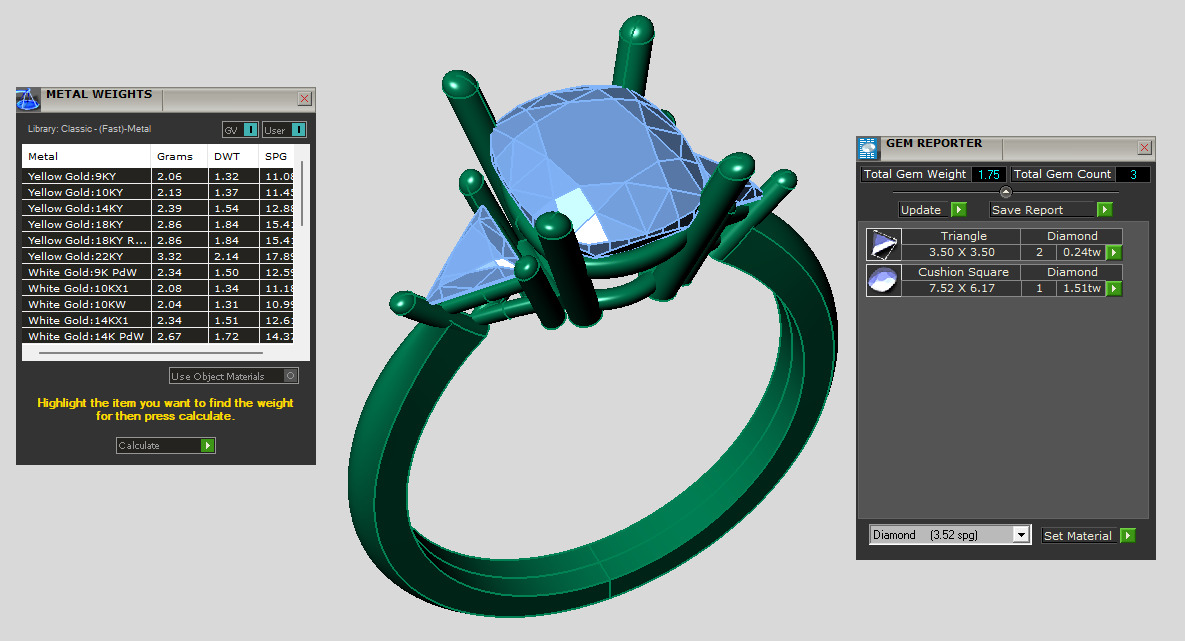Click the DWT column header
1185x641 pixels.
point(233,156)
